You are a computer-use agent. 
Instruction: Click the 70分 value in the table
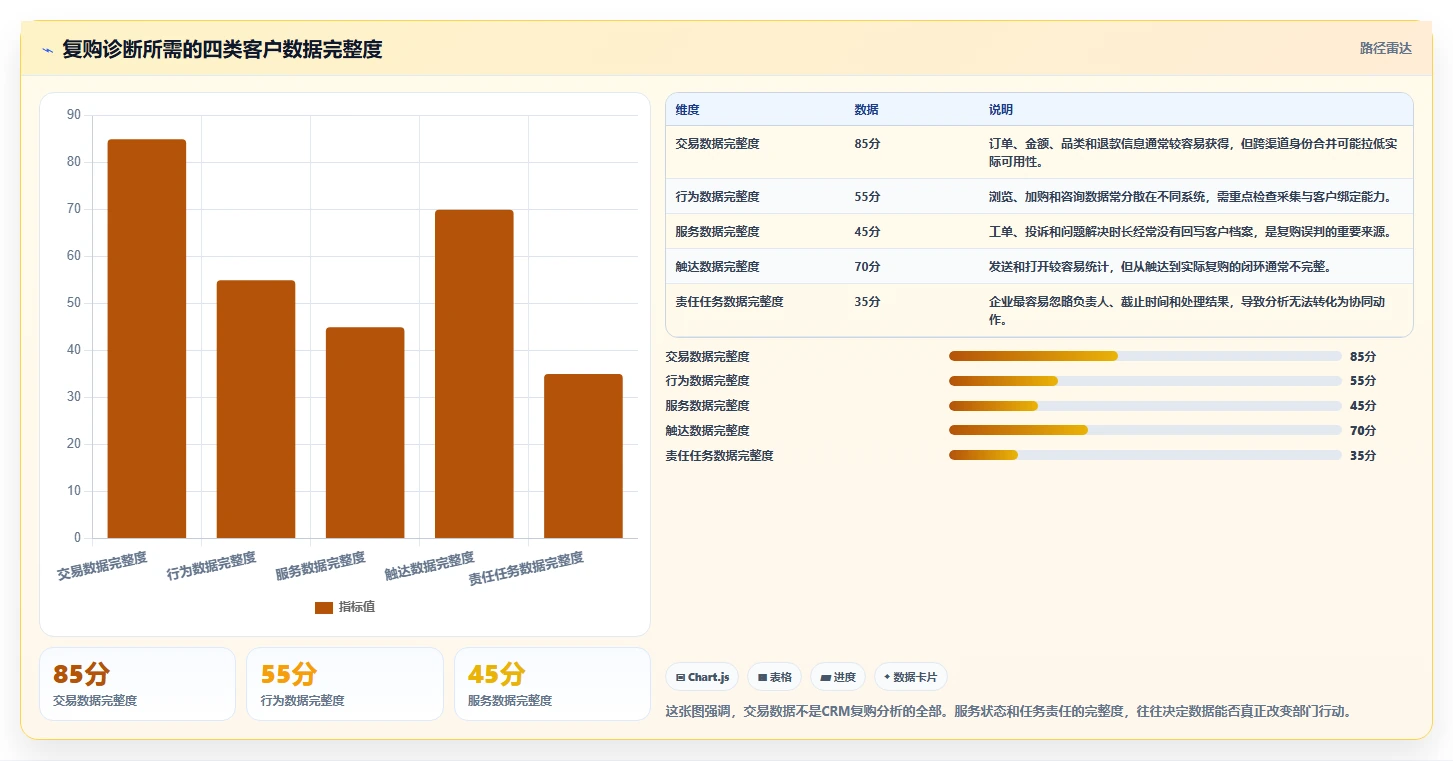pos(868,267)
